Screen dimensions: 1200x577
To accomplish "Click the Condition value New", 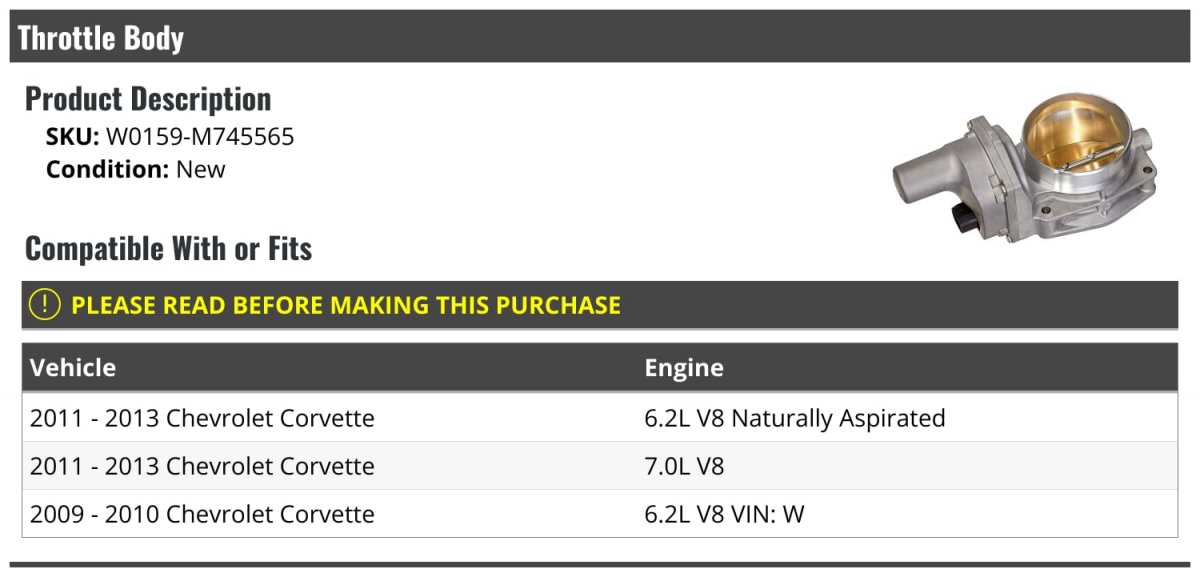I will pyautogui.click(x=201, y=170).
